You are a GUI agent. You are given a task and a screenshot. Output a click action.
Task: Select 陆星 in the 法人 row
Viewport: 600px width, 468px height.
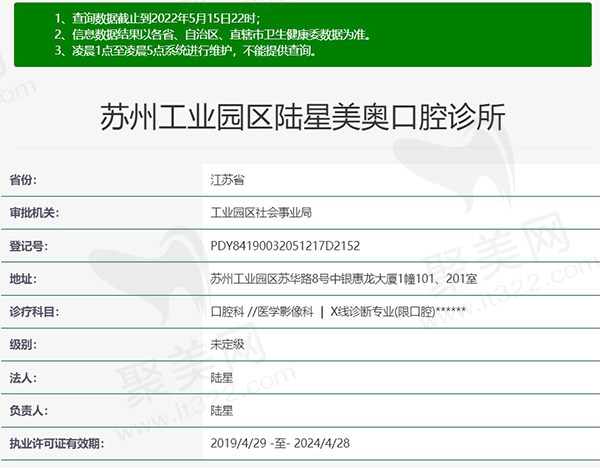click(x=222, y=378)
